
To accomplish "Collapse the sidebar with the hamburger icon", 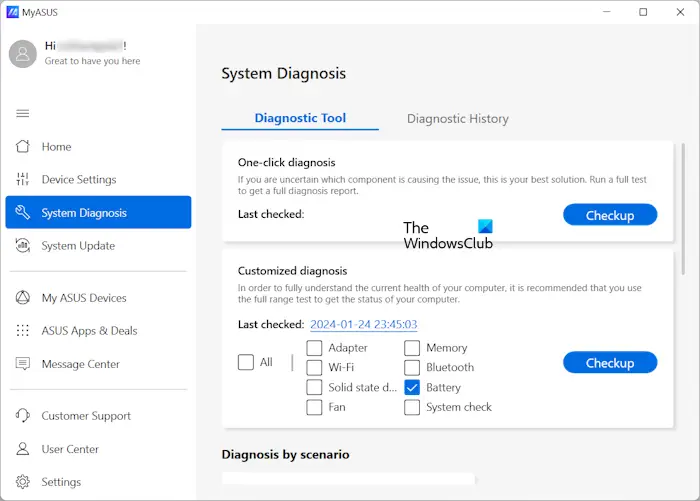I will [23, 113].
